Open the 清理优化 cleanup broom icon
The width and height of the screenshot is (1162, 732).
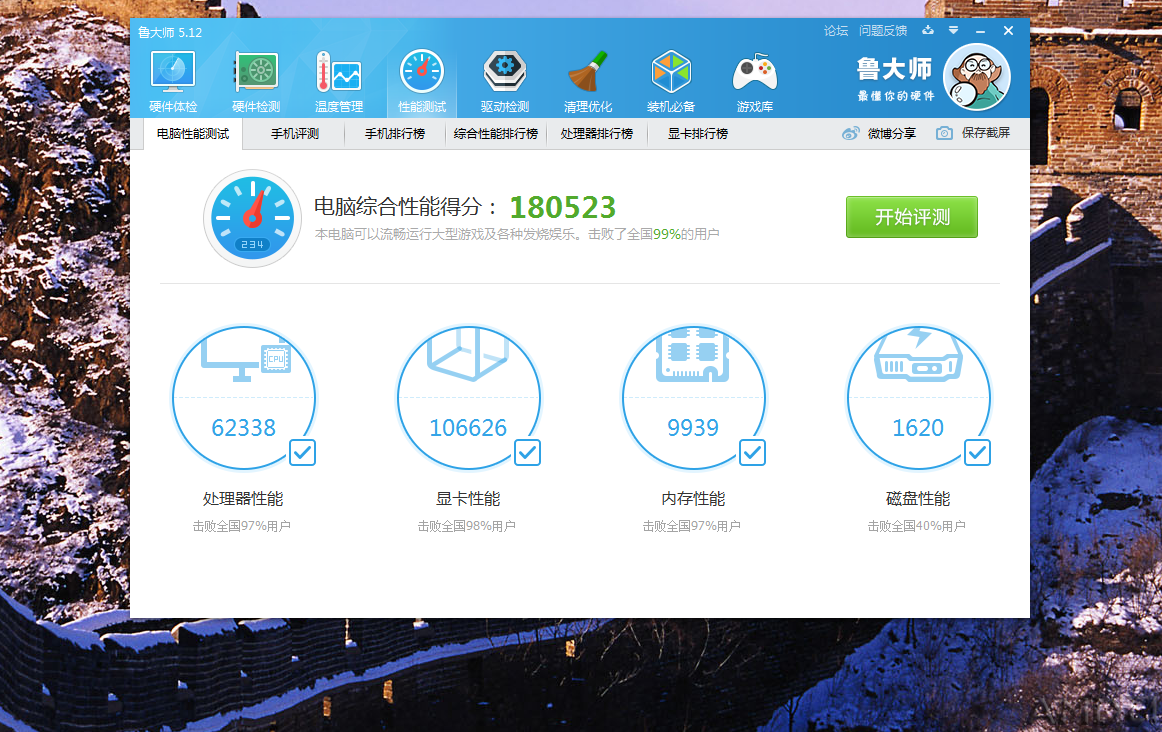pyautogui.click(x=588, y=72)
